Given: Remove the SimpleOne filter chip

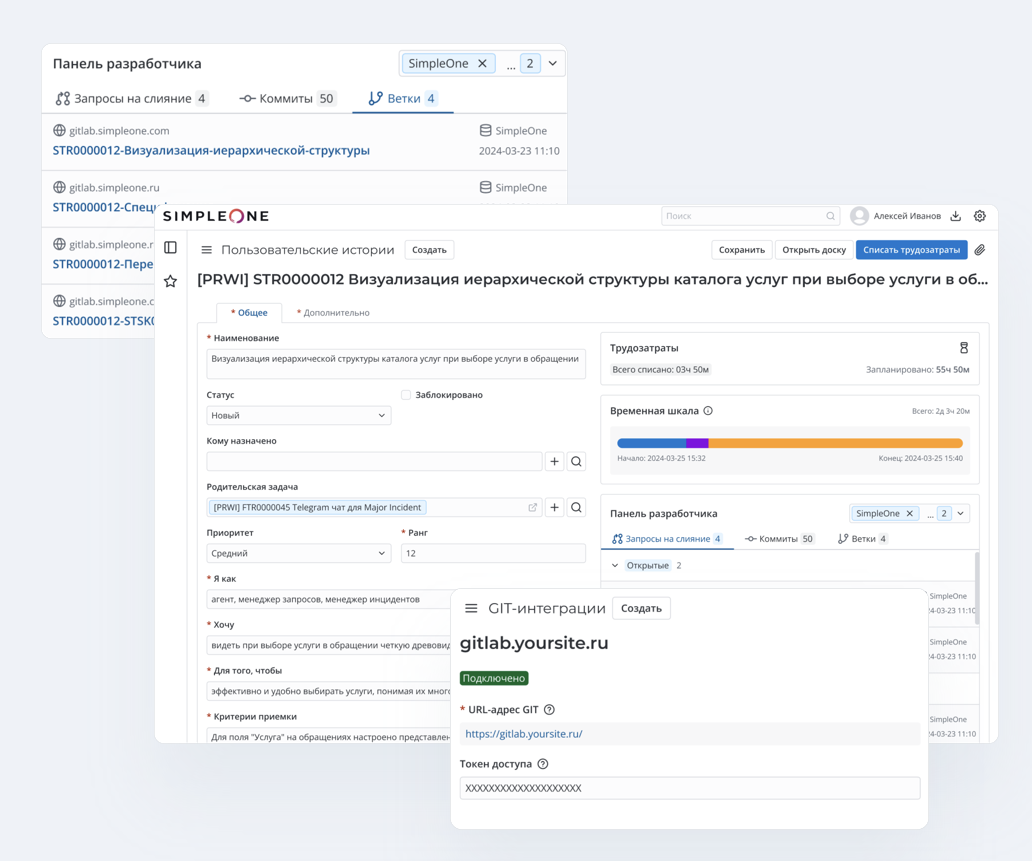Looking at the screenshot, I should click(x=482, y=63).
